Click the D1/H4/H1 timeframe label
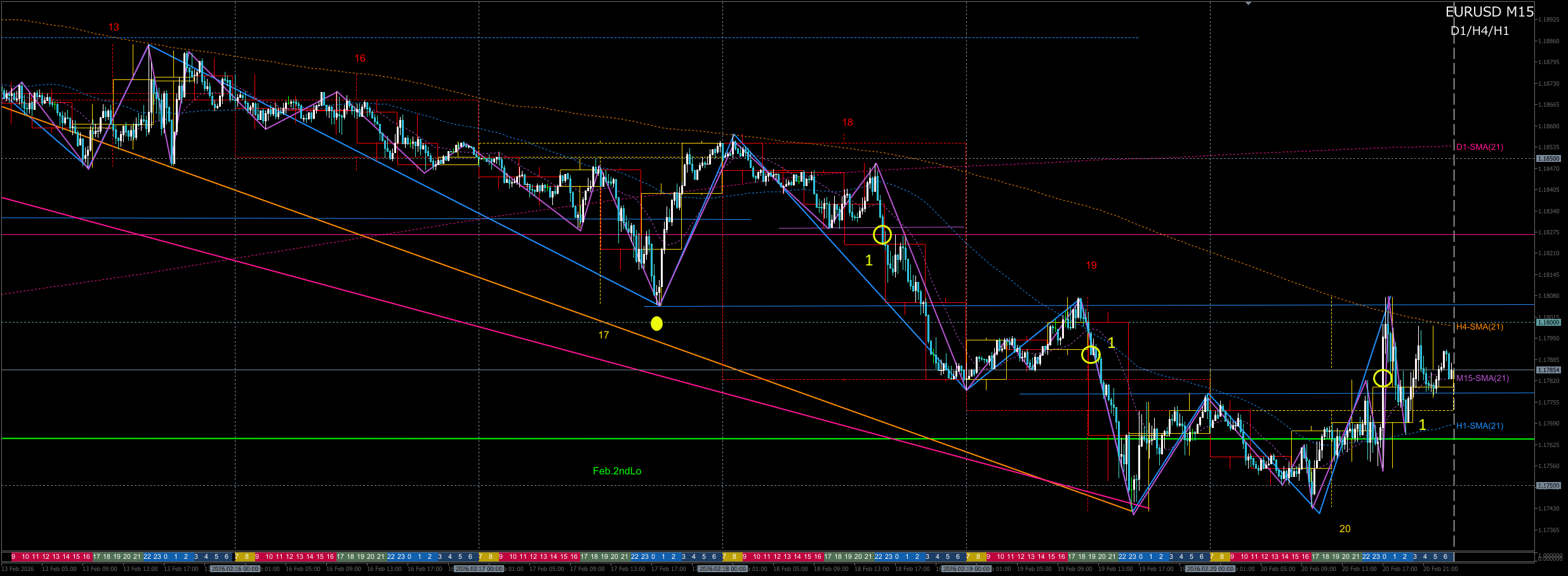This screenshot has width=1568, height=576. (1480, 31)
